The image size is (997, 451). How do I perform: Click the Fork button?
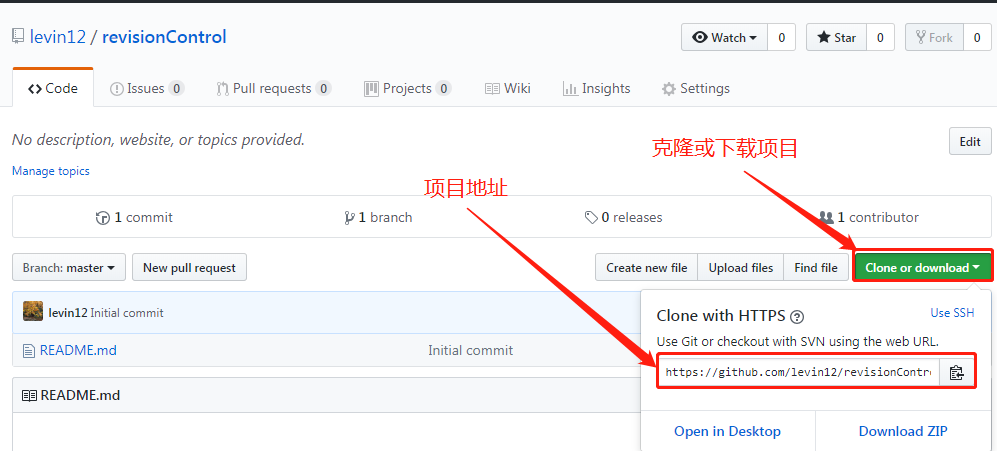tap(934, 38)
